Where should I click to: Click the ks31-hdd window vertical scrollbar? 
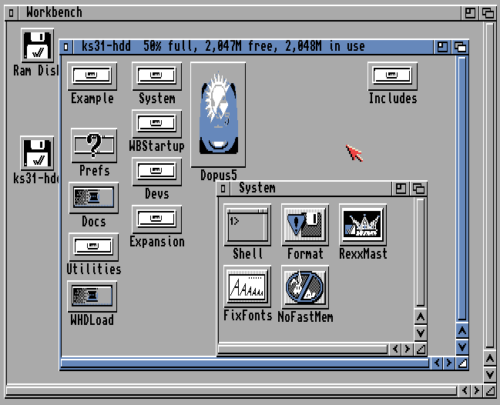click(x=462, y=188)
